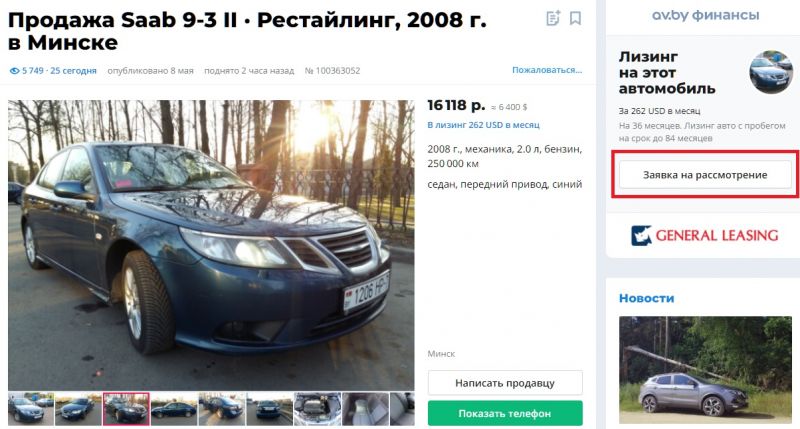Image resolution: width=800 pixels, height=429 pixels.
Task: Click the green Показать телефон button
Action: coord(505,413)
